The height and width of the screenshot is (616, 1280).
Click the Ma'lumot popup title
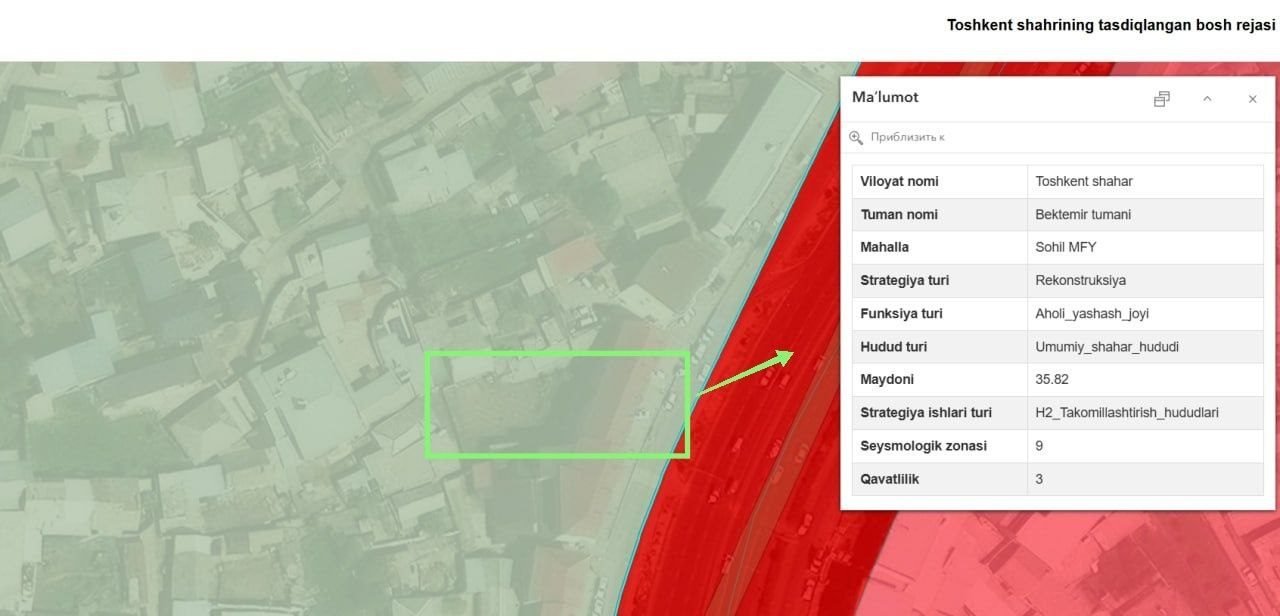coord(885,97)
